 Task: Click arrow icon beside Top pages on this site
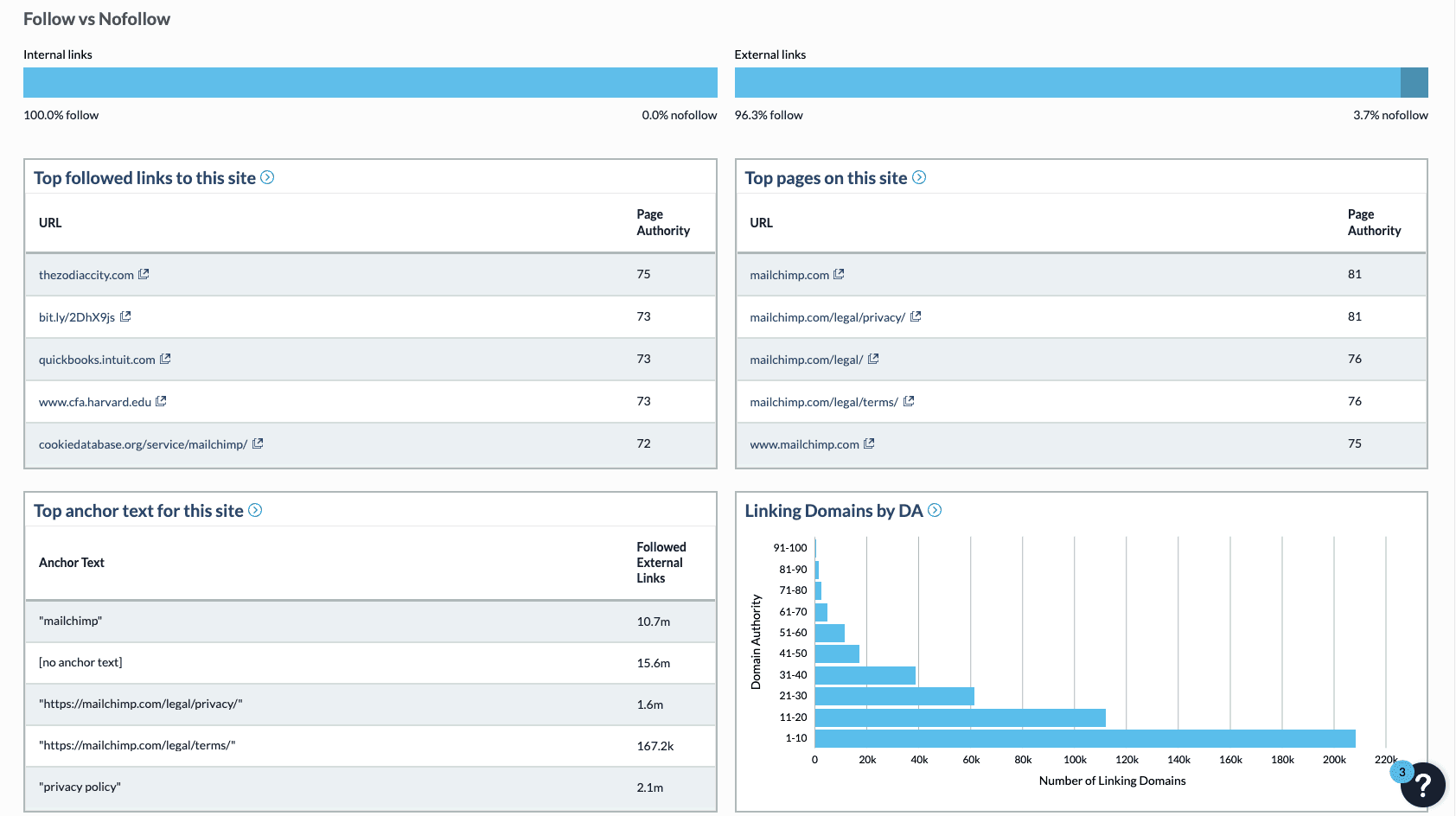tap(919, 177)
